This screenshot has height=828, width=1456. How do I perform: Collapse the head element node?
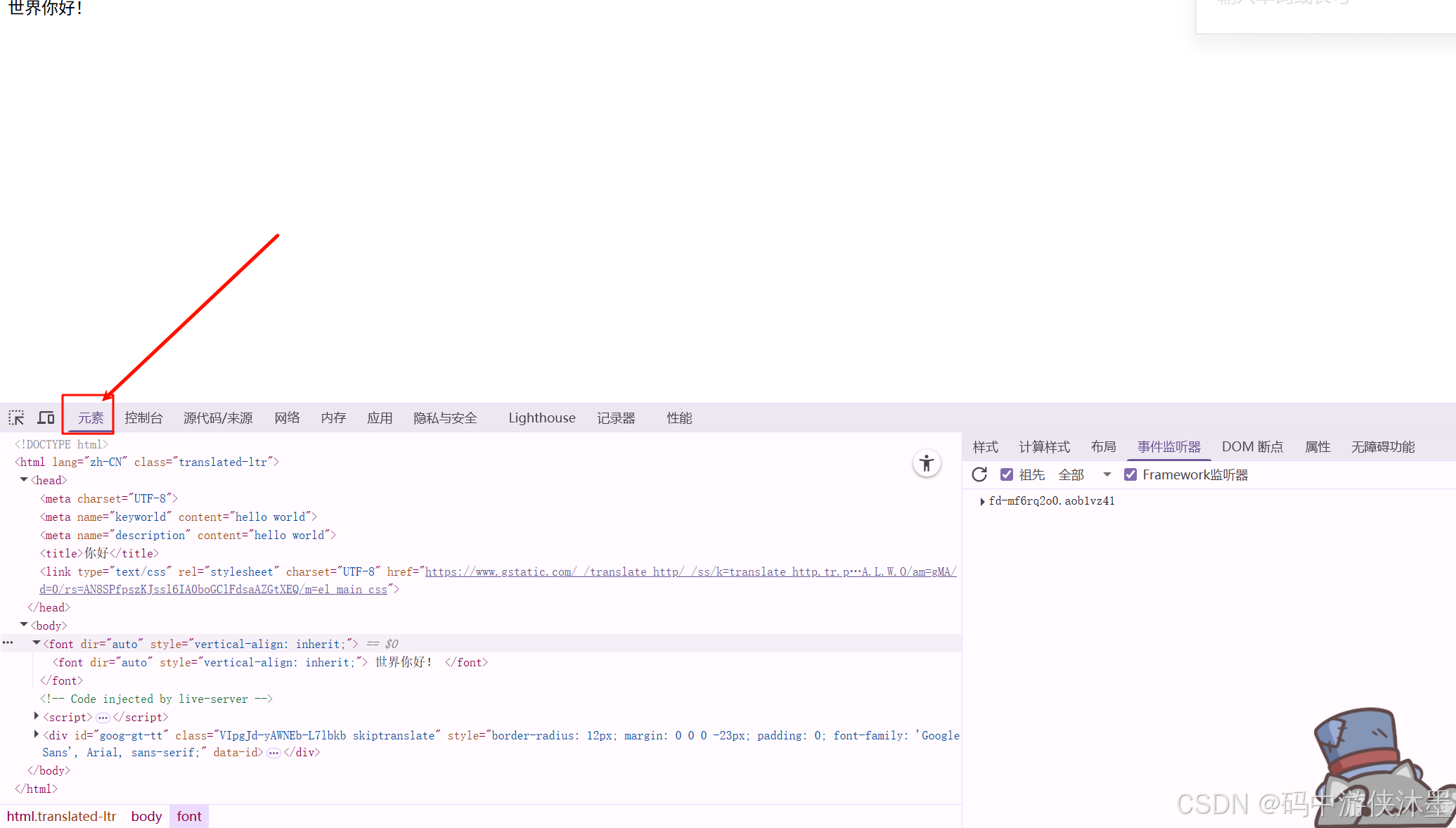click(x=24, y=479)
